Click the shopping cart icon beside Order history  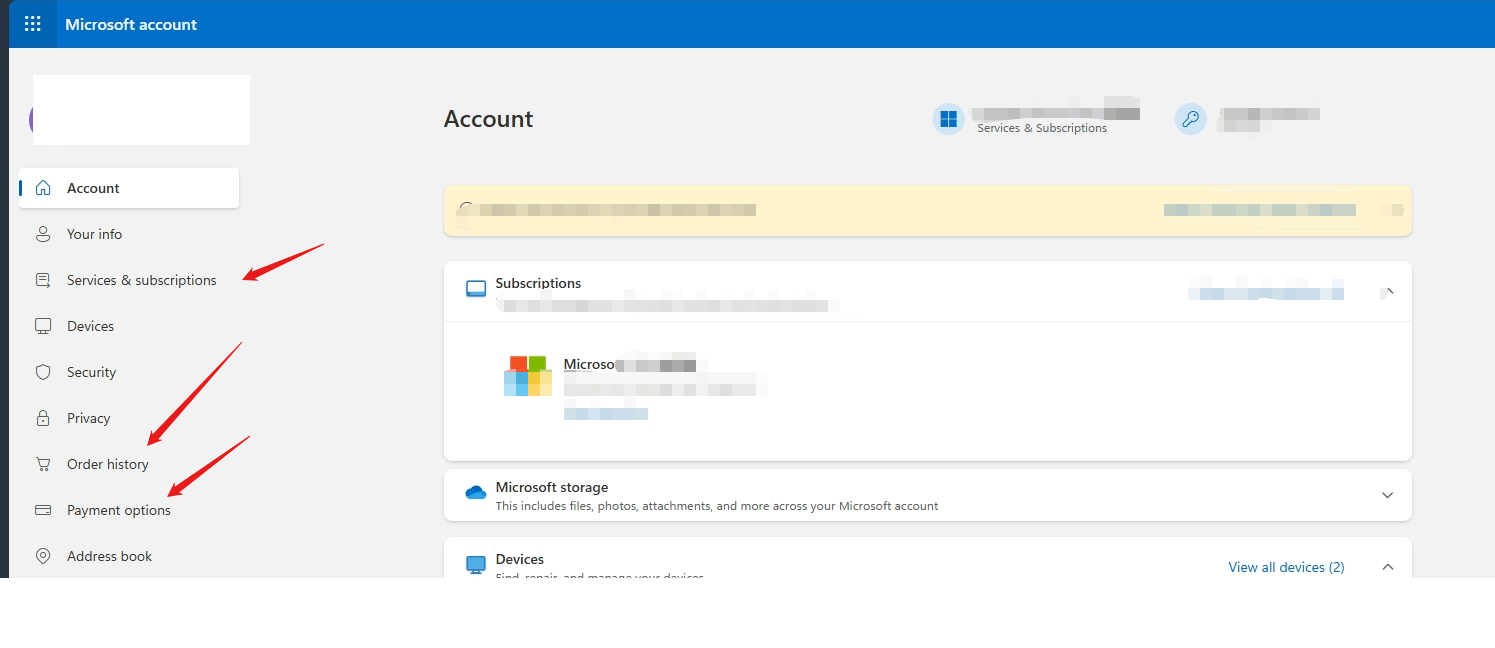point(43,464)
